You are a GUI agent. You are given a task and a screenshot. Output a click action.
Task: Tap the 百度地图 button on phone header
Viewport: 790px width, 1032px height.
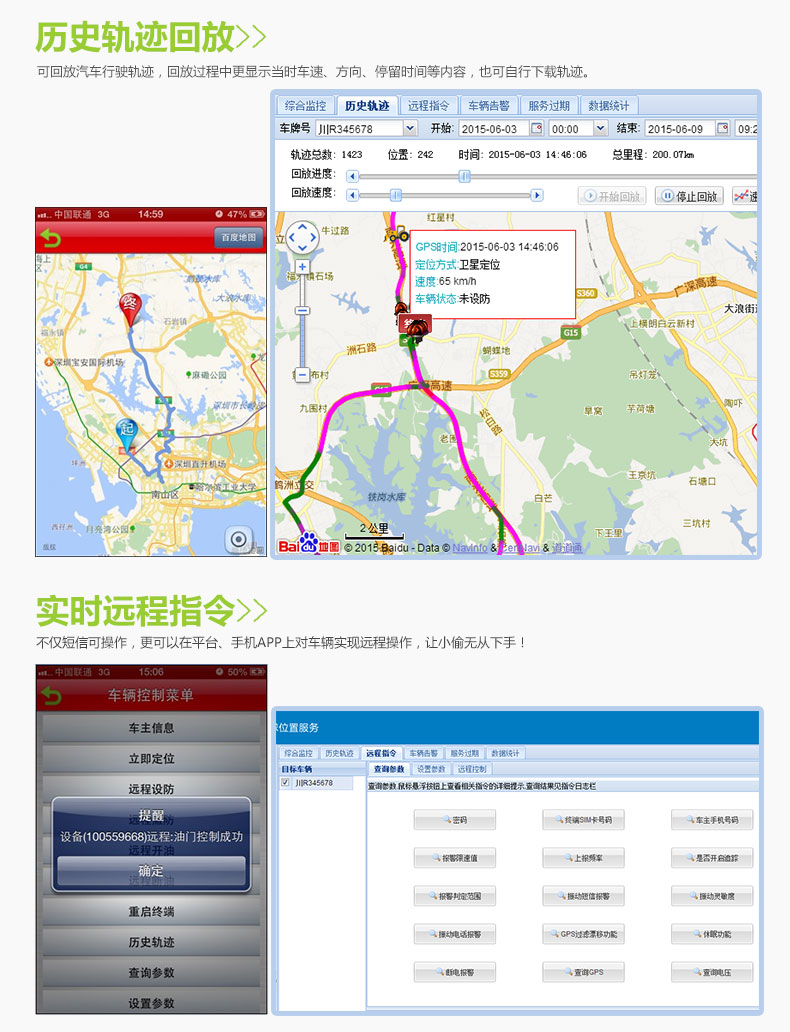click(x=238, y=238)
